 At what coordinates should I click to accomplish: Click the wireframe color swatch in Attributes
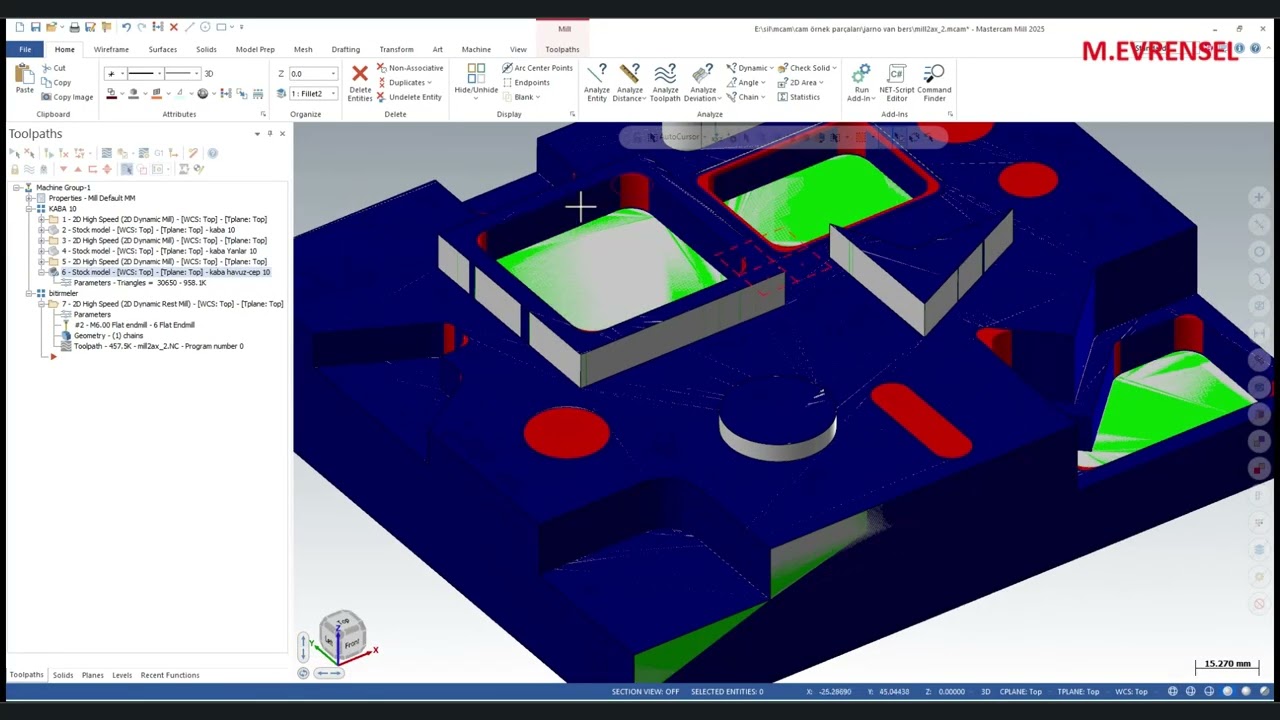(x=111, y=94)
